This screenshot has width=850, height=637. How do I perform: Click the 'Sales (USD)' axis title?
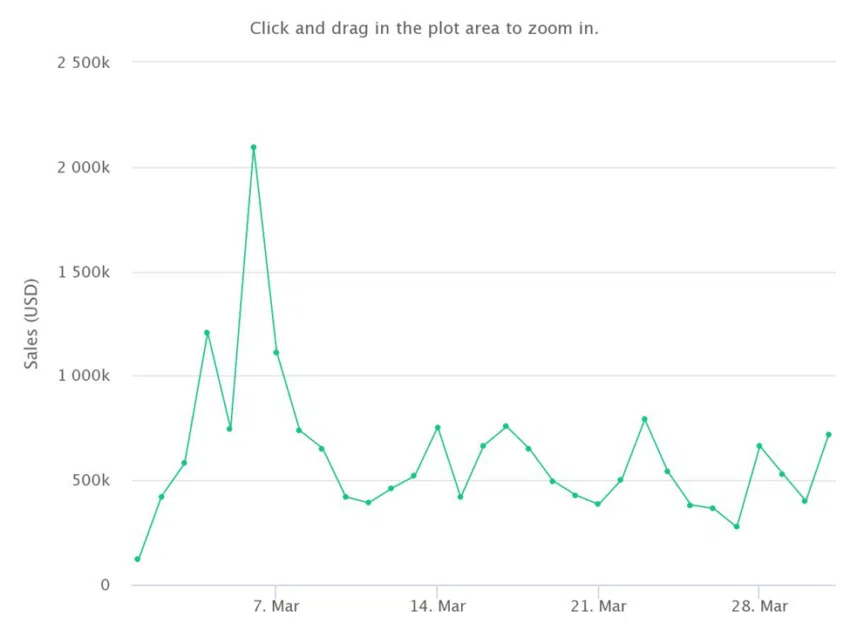[x=31, y=324]
